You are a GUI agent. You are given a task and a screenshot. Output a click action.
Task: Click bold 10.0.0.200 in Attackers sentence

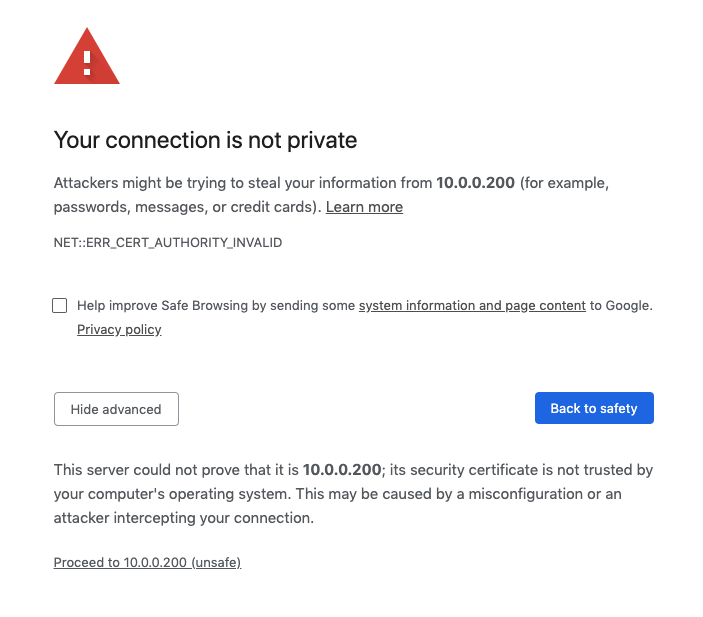click(475, 182)
